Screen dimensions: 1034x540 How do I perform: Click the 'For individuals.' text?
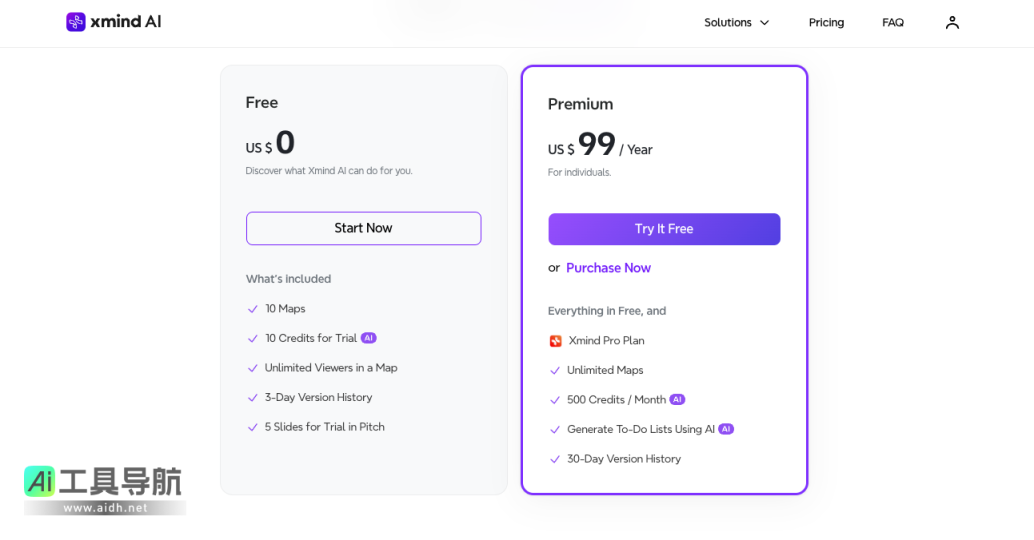[580, 173]
